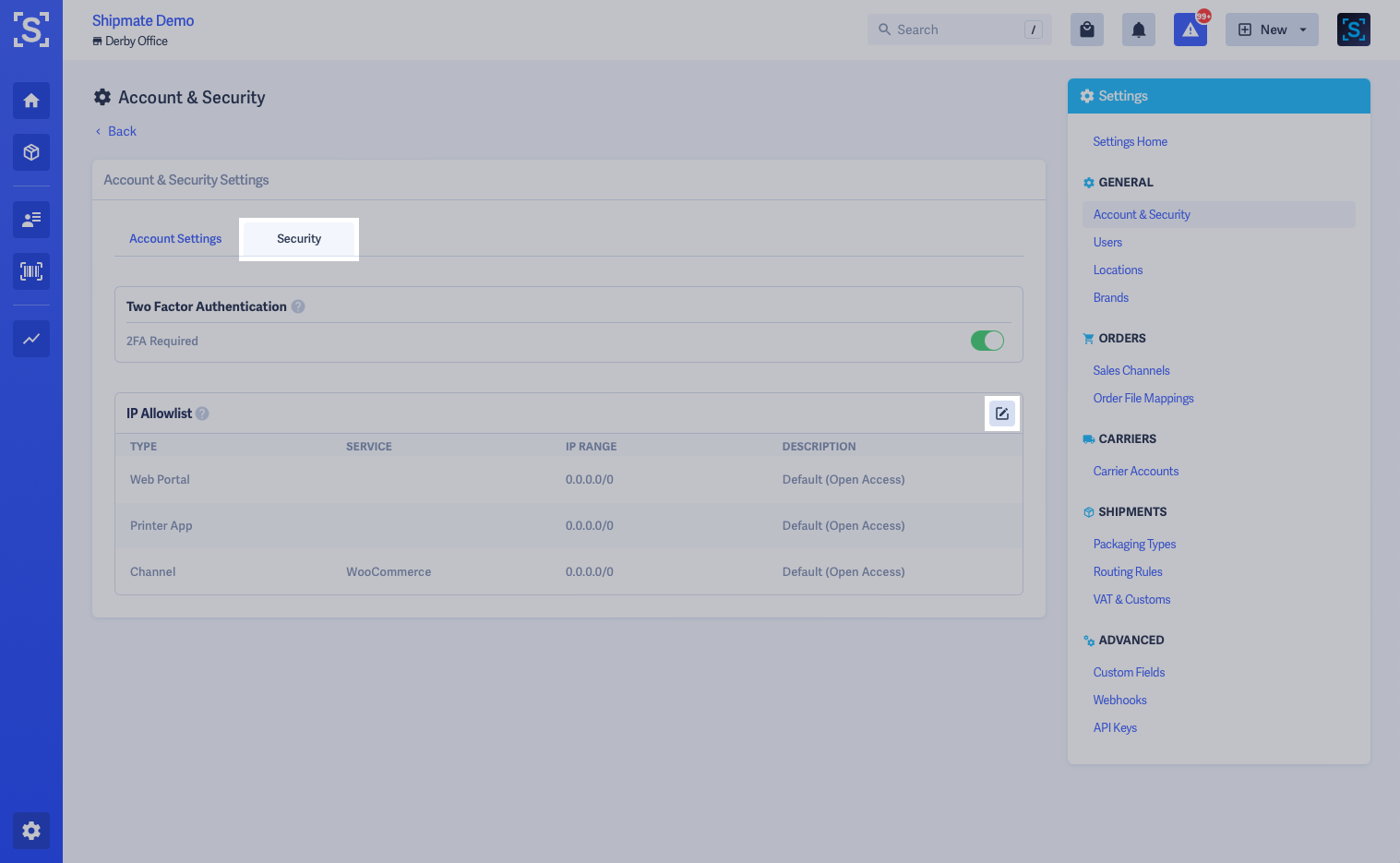1400x863 pixels.
Task: Open the barcode scanner icon in sidebar
Action: (x=31, y=271)
